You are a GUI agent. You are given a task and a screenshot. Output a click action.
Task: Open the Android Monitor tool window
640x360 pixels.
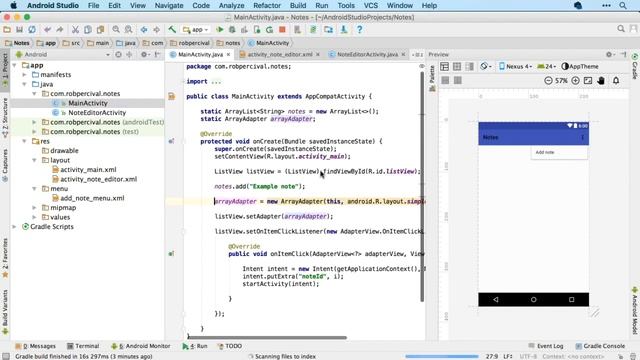[140, 346]
